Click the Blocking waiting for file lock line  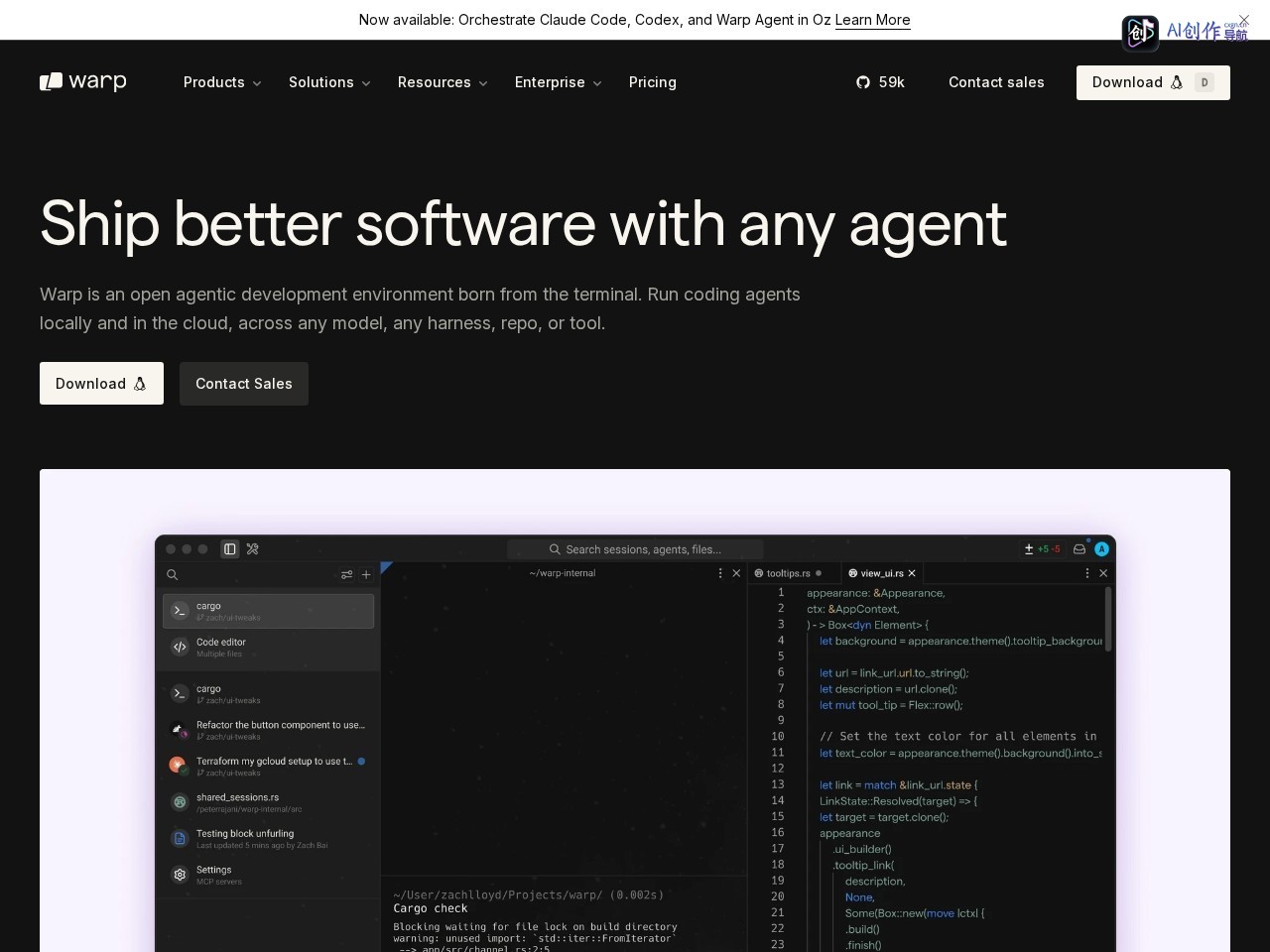click(535, 927)
